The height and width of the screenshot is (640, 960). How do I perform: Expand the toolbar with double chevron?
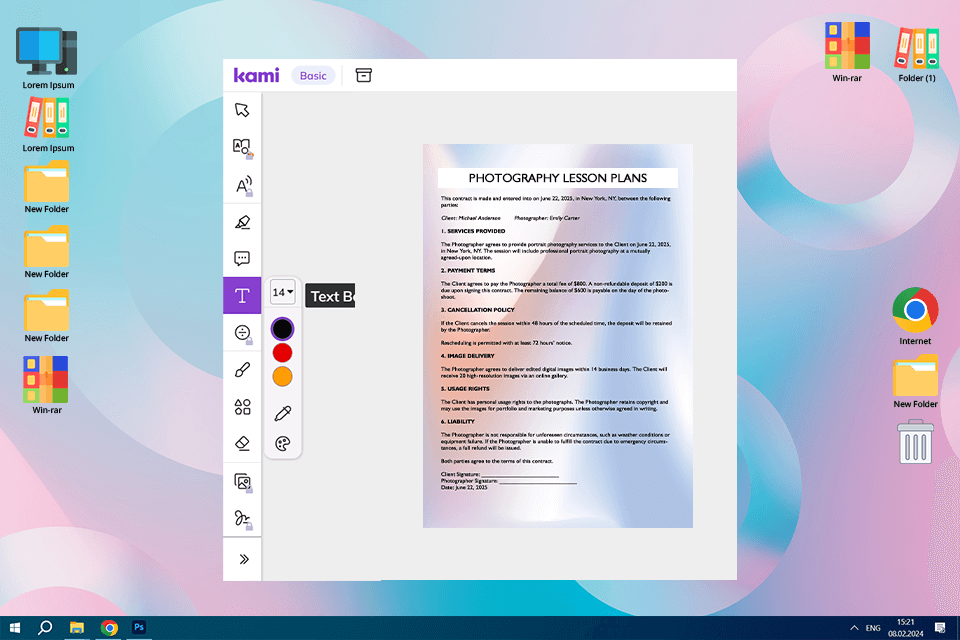point(244,559)
